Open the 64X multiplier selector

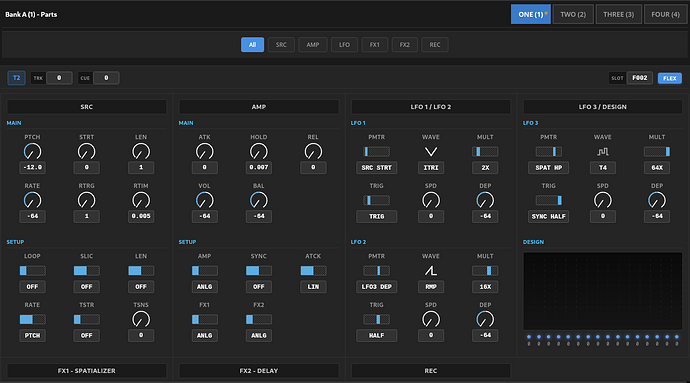(x=657, y=168)
